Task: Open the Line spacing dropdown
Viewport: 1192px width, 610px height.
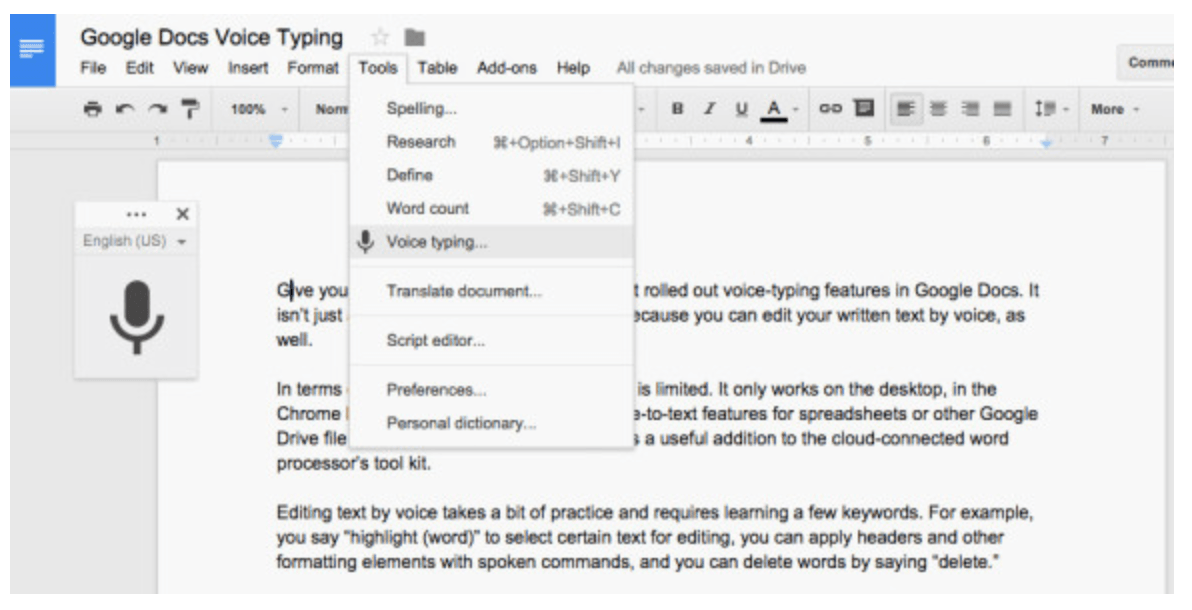Action: pyautogui.click(x=1051, y=109)
